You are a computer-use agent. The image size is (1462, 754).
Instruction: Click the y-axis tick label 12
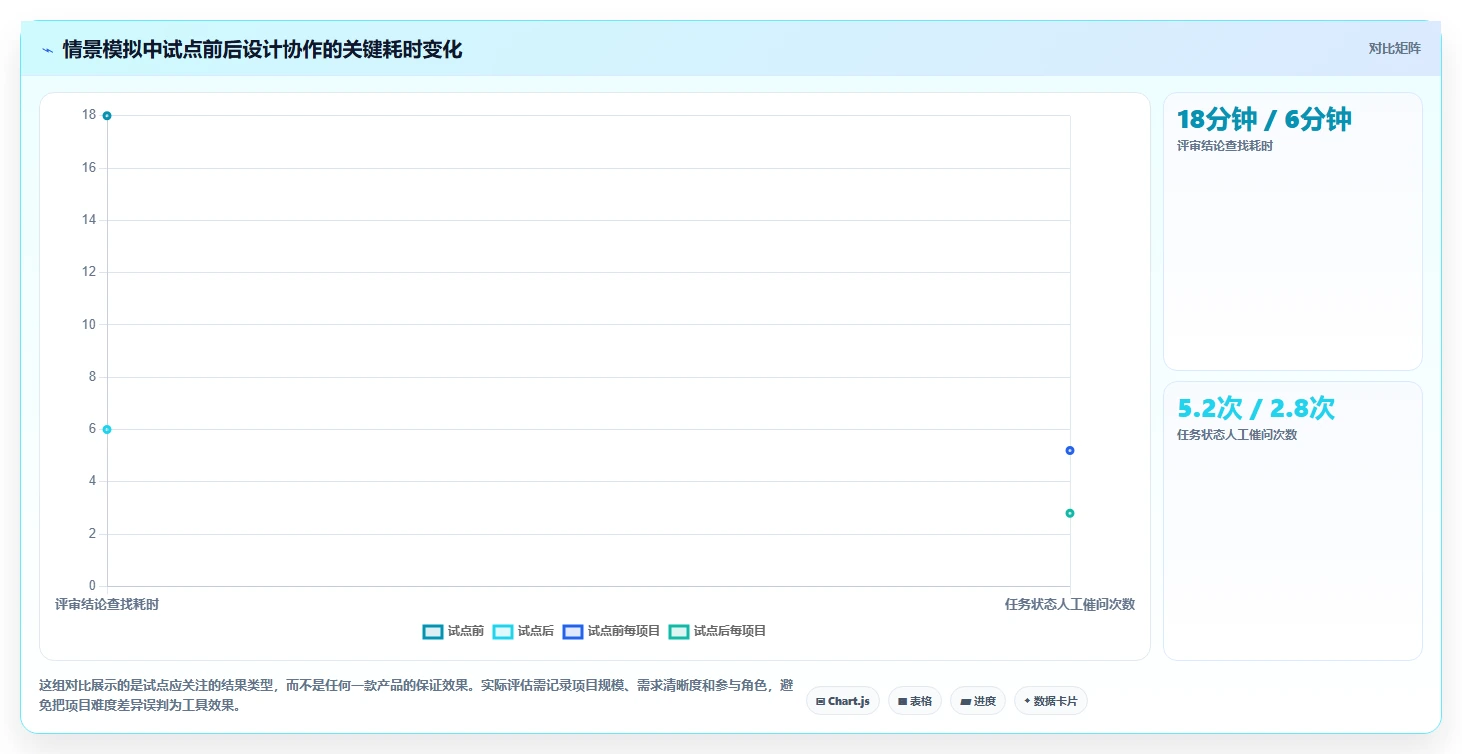coord(89,272)
